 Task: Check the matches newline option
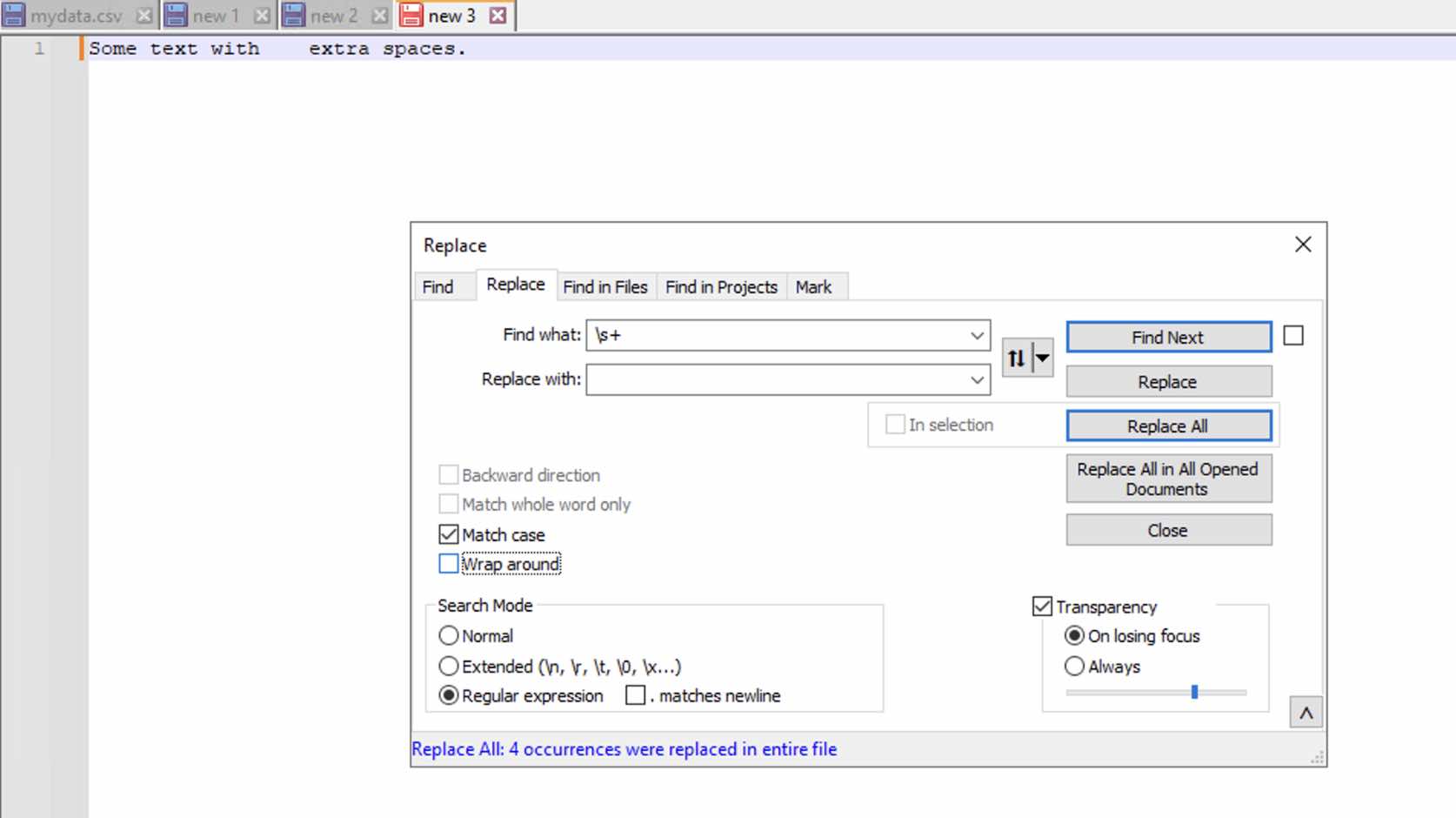coord(634,694)
